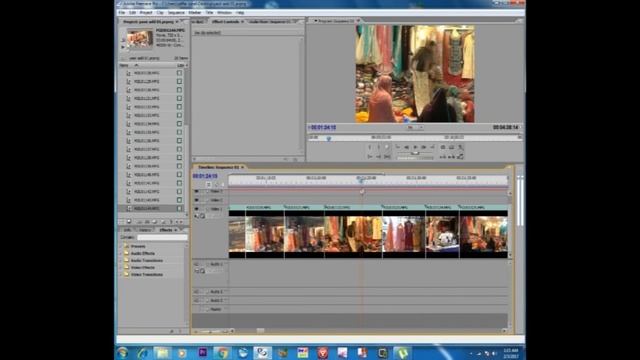
Task: Click the jog wheel strip in Program monitor
Action: 415,158
